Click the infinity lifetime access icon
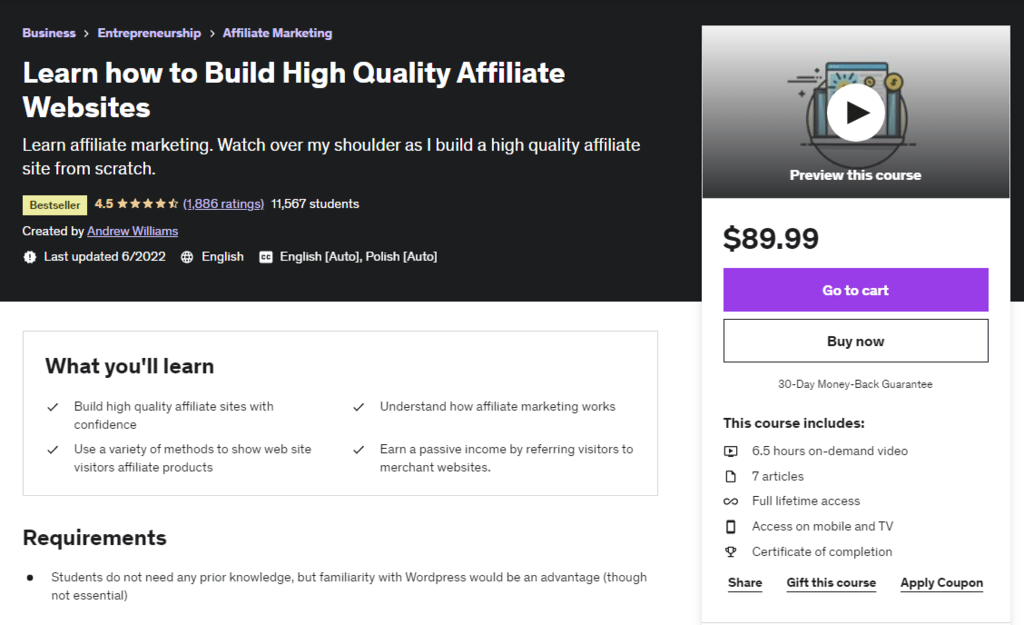Viewport: 1024px width, 625px height. tap(731, 501)
